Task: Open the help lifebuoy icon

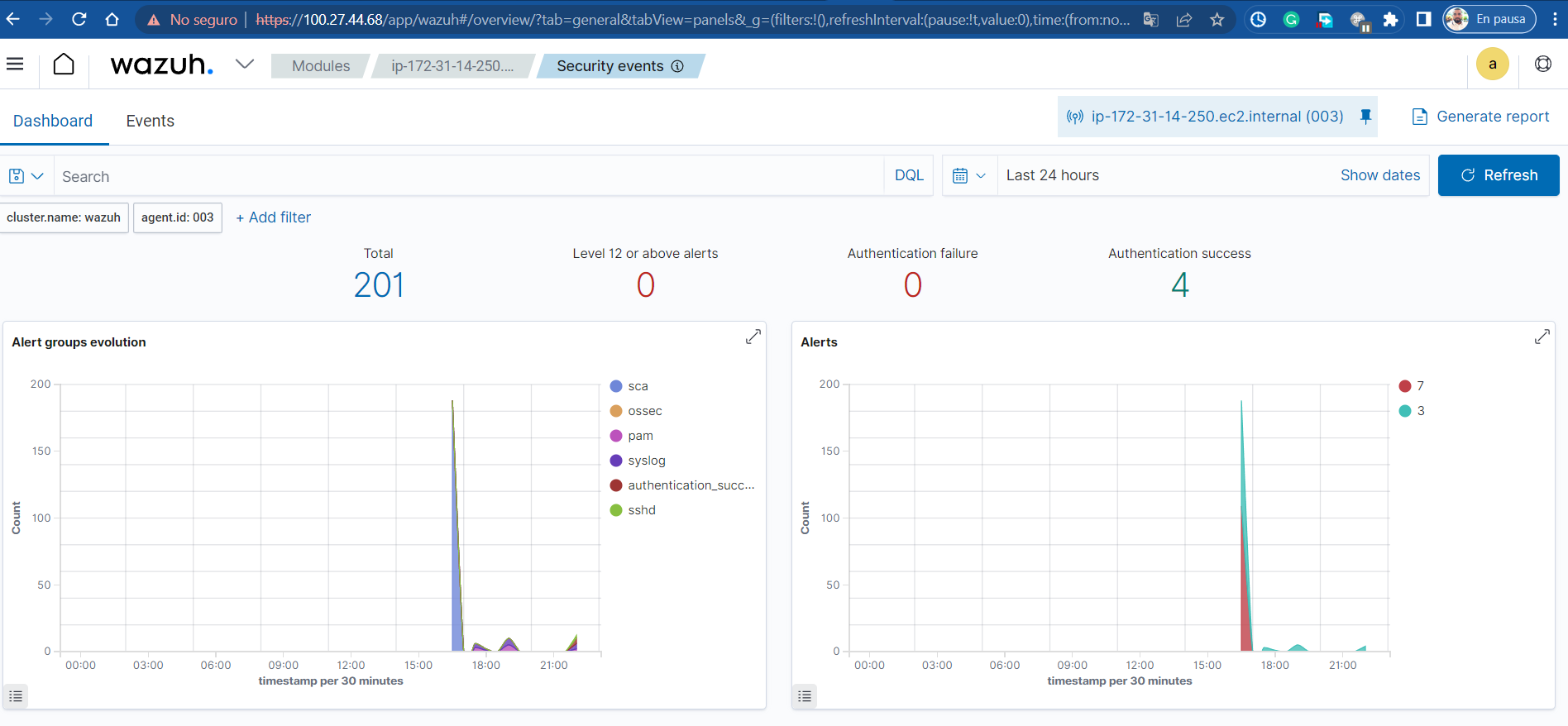Action: point(1543,64)
